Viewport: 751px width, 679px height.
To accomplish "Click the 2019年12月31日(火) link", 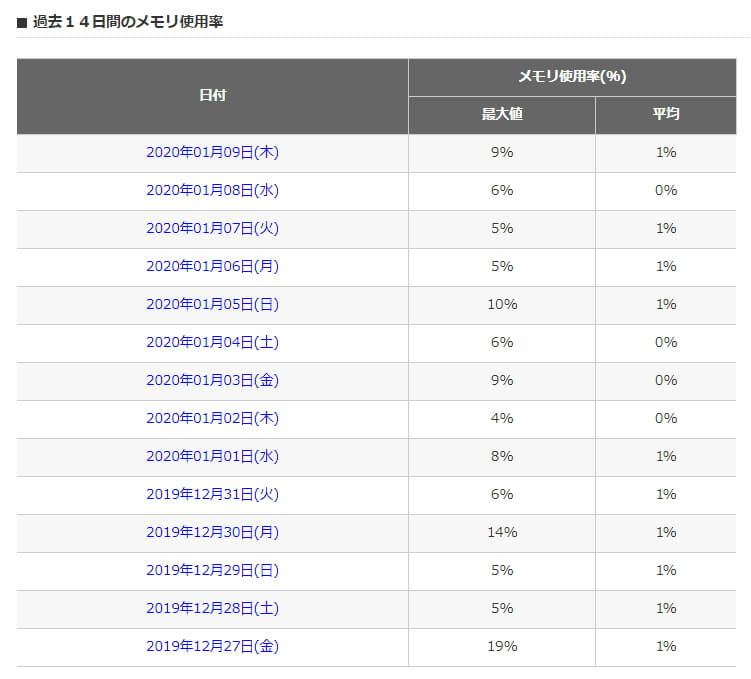I will [212, 494].
